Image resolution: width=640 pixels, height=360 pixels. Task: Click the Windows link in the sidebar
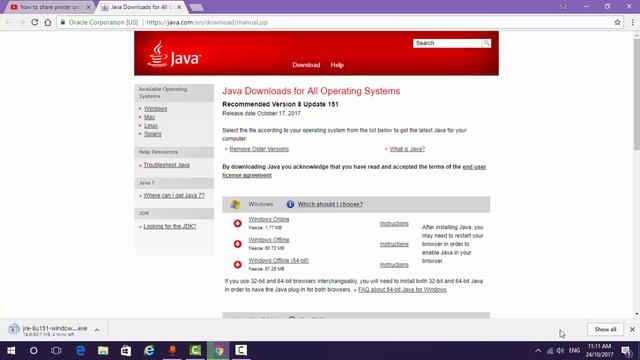(156, 109)
